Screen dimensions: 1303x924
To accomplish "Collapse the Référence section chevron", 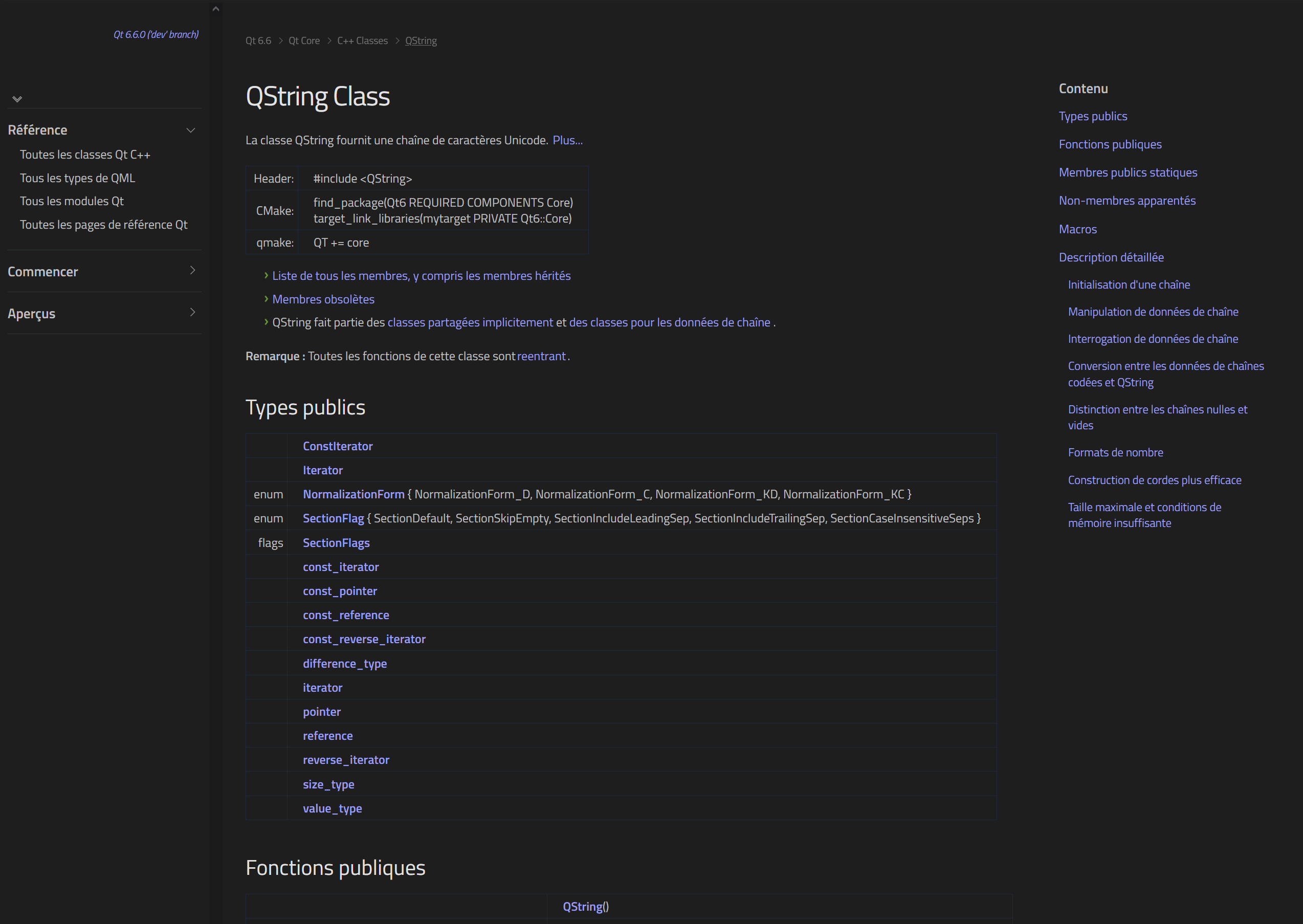I will 191,130.
